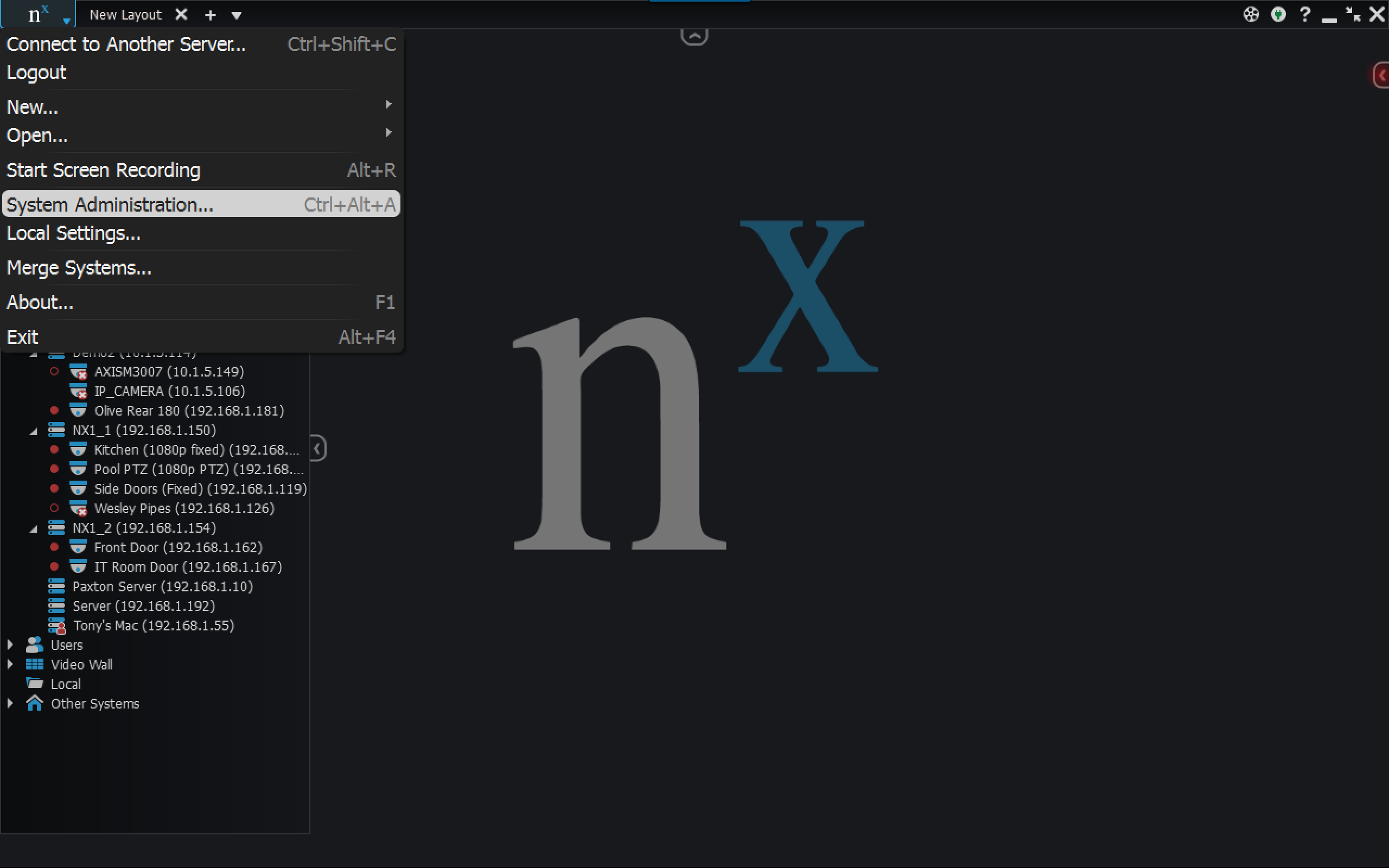
Task: Open the About dialog entry
Action: [x=201, y=302]
